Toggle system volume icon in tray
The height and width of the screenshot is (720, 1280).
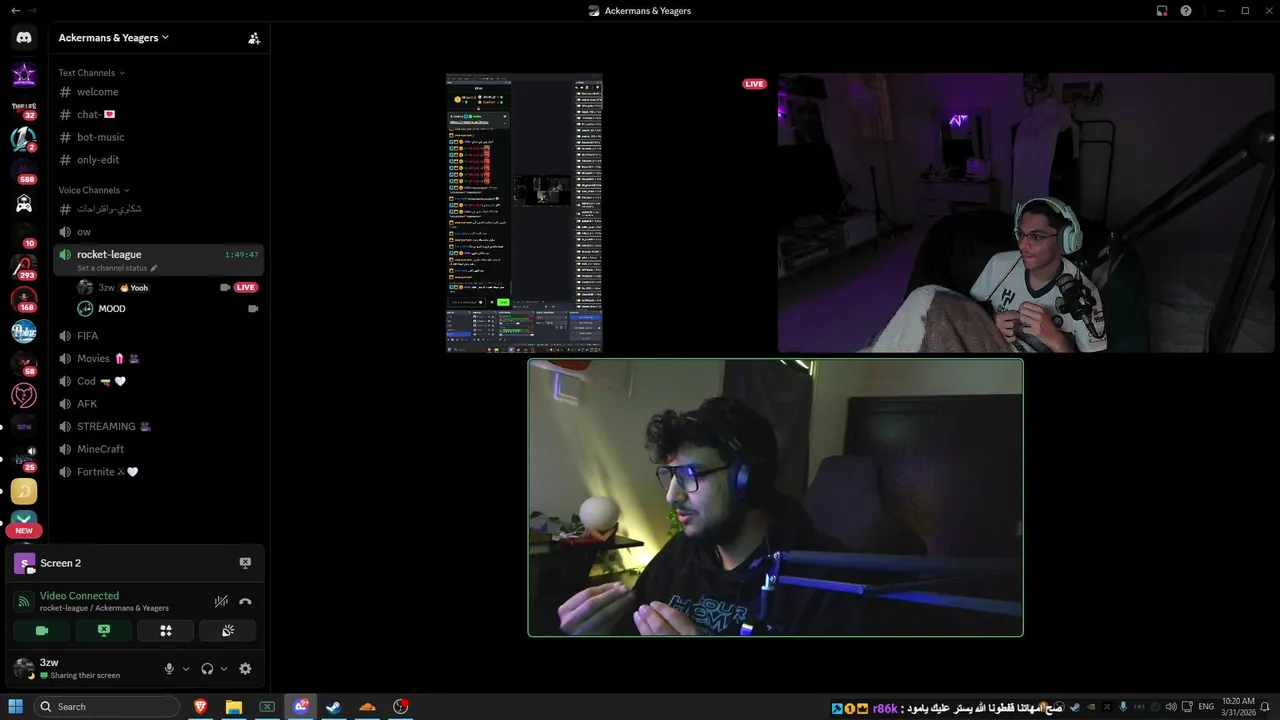pyautogui.click(x=1170, y=707)
